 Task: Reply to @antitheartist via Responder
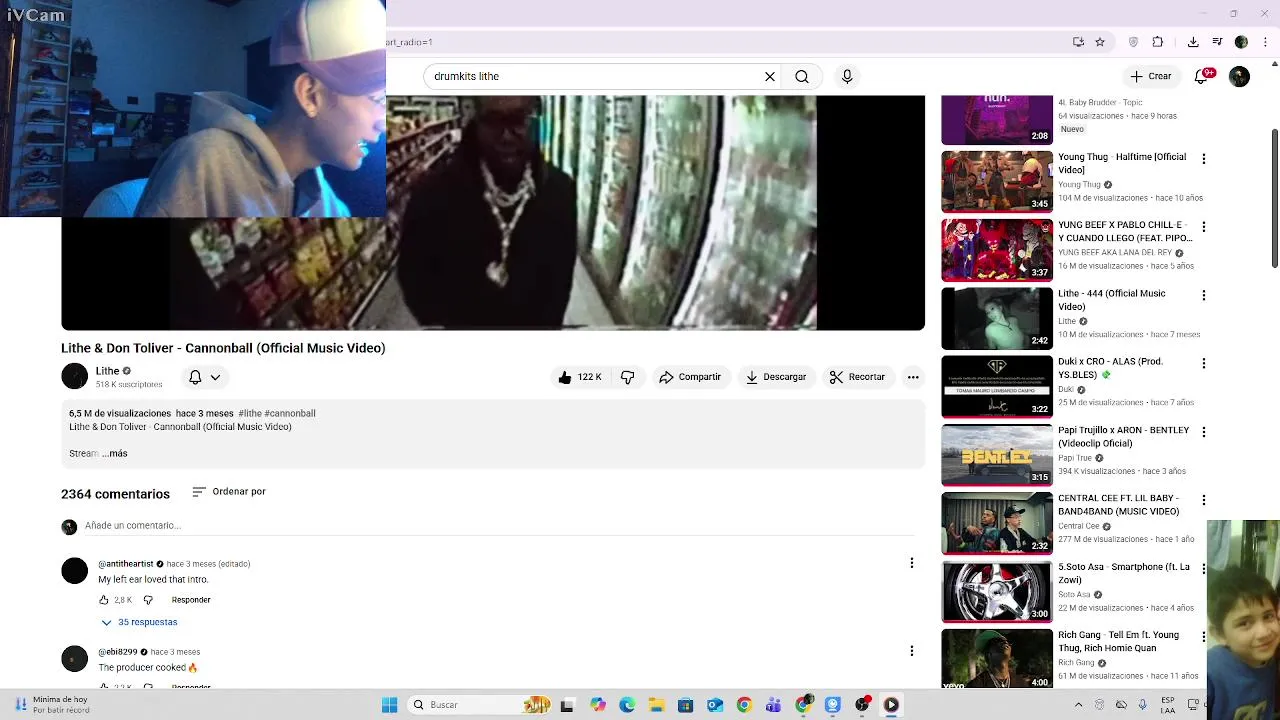[x=191, y=600]
